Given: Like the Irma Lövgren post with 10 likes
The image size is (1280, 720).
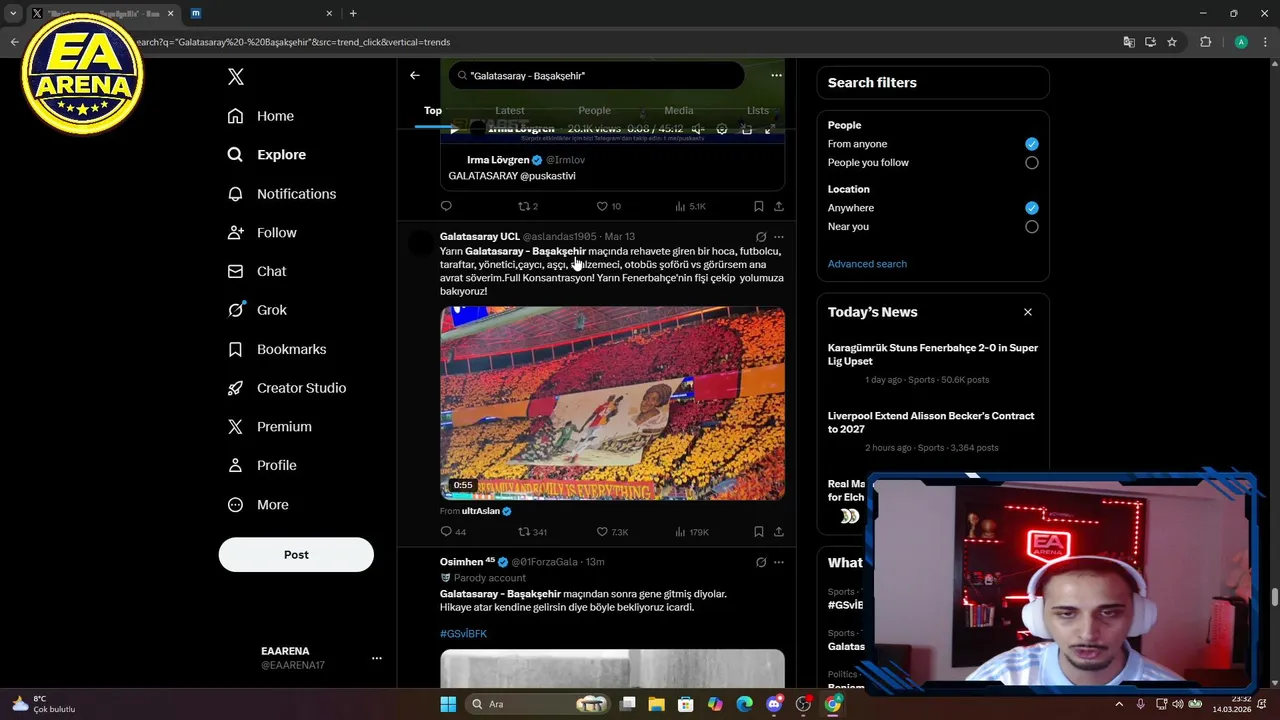Looking at the screenshot, I should coord(608,206).
